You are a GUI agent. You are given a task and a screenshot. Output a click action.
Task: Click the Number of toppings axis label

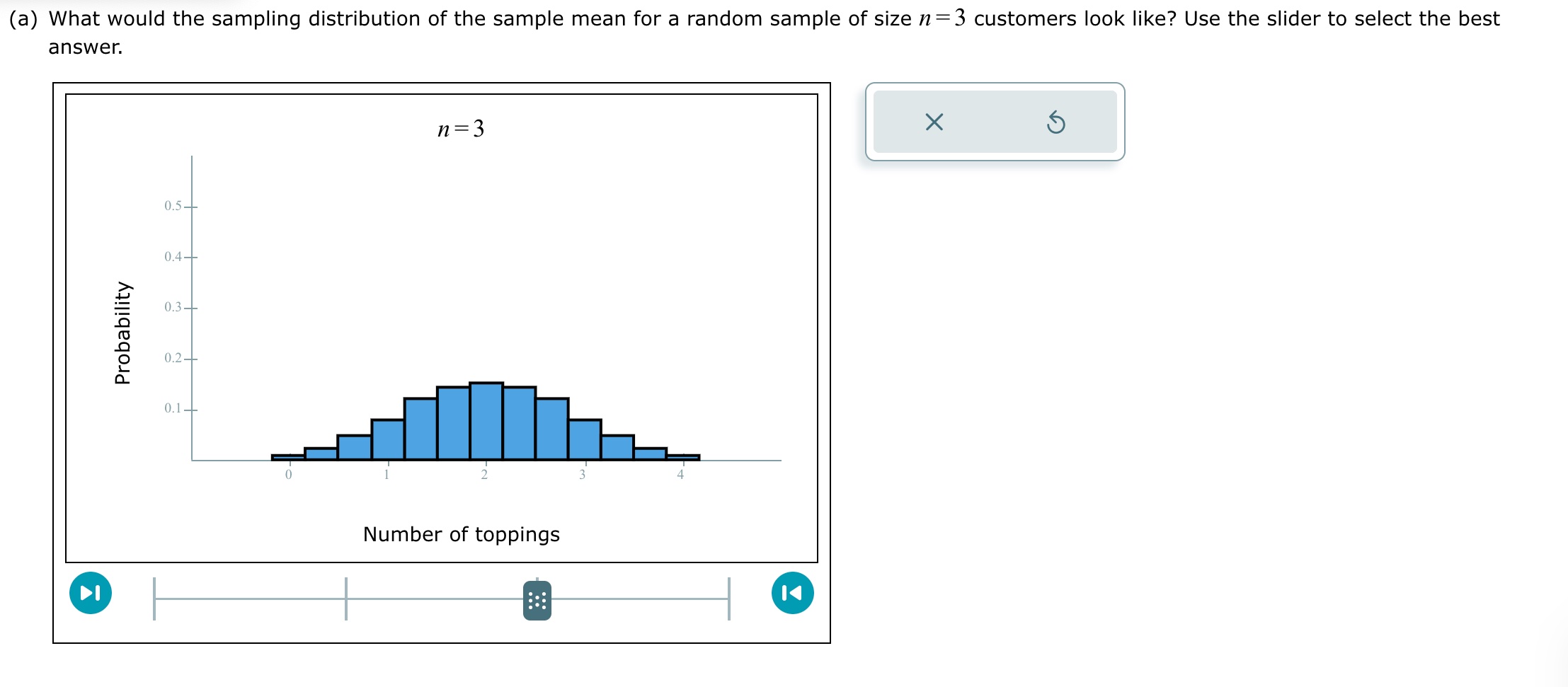point(461,535)
